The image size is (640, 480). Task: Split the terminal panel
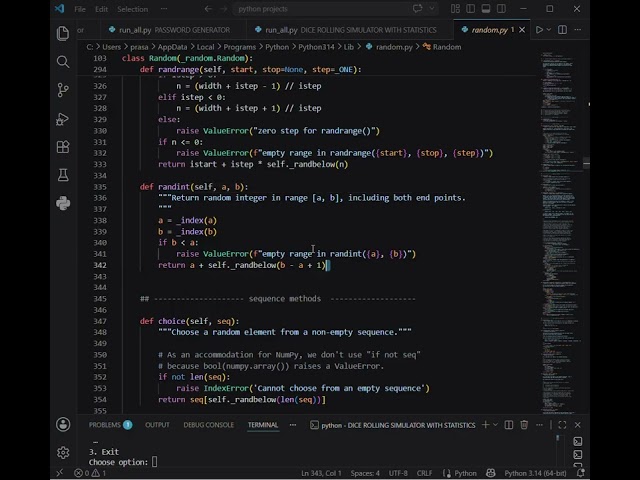pyautogui.click(x=509, y=425)
